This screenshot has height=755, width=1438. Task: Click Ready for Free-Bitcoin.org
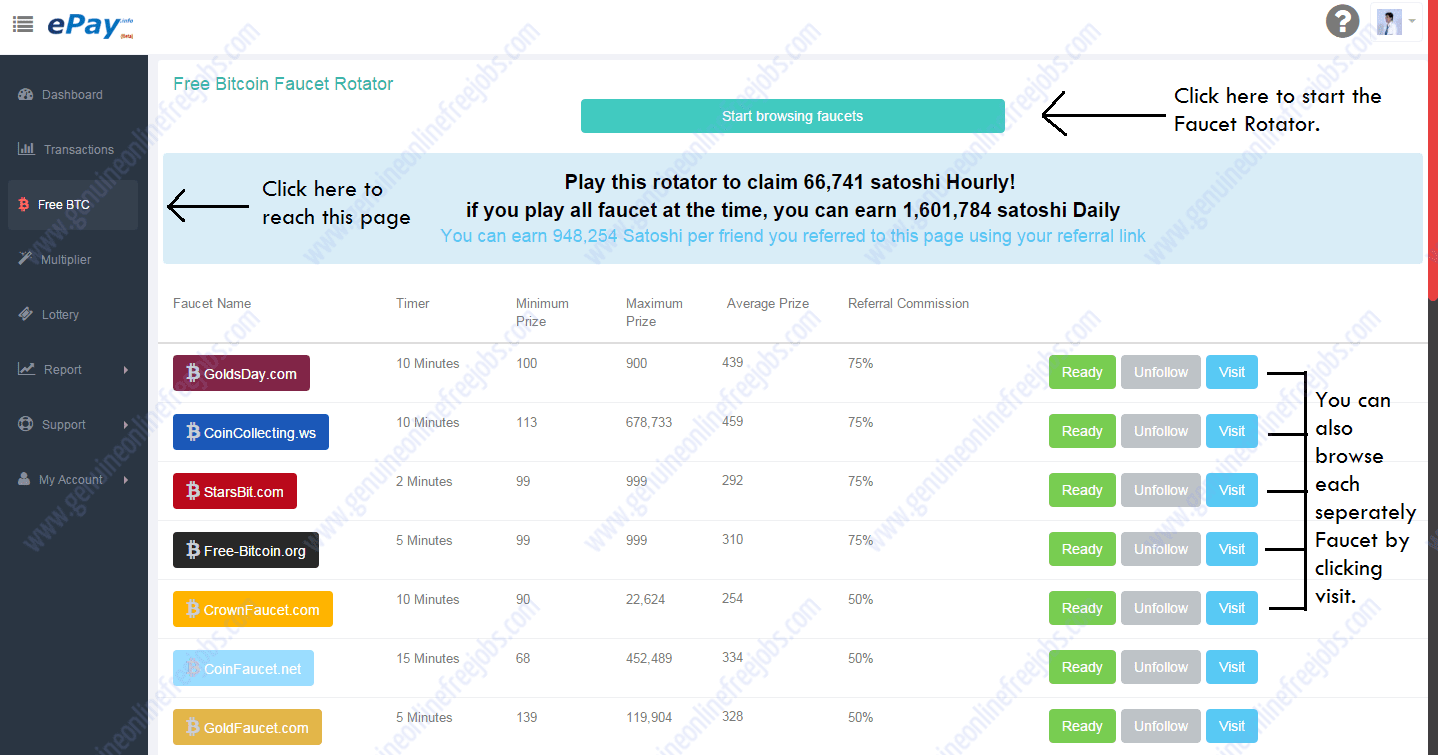point(1082,549)
